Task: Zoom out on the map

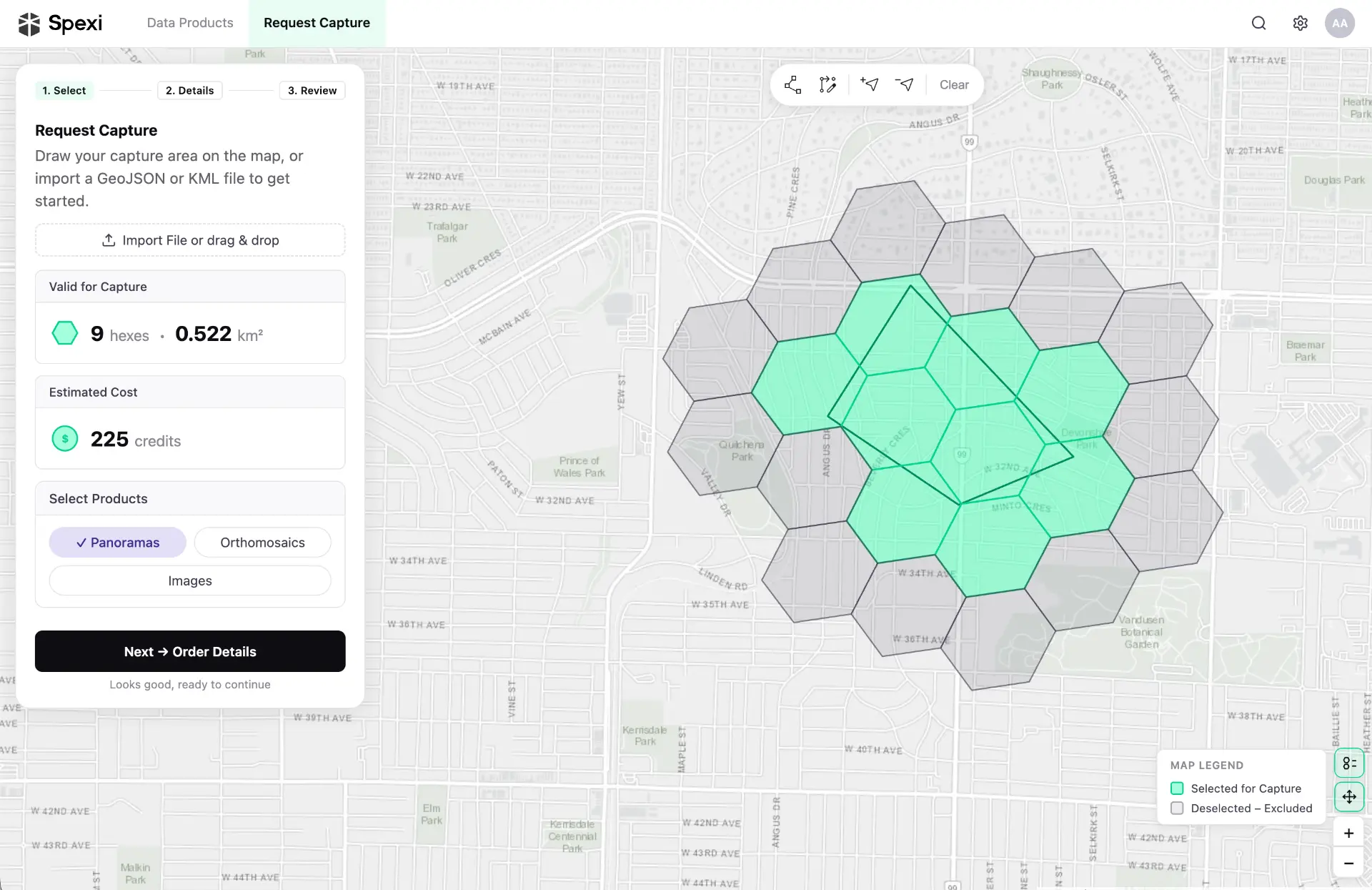Action: 1349,863
